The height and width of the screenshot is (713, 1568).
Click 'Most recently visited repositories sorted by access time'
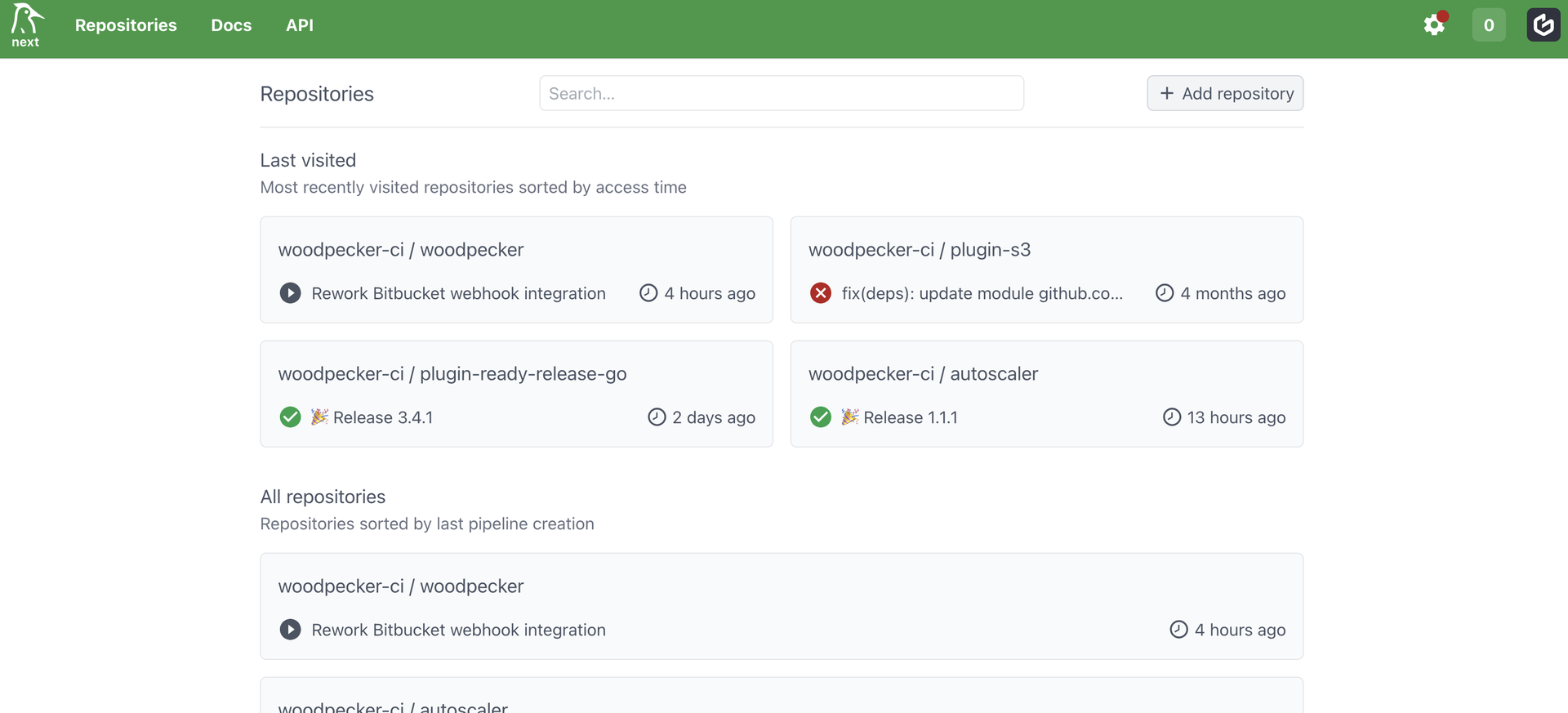(474, 187)
